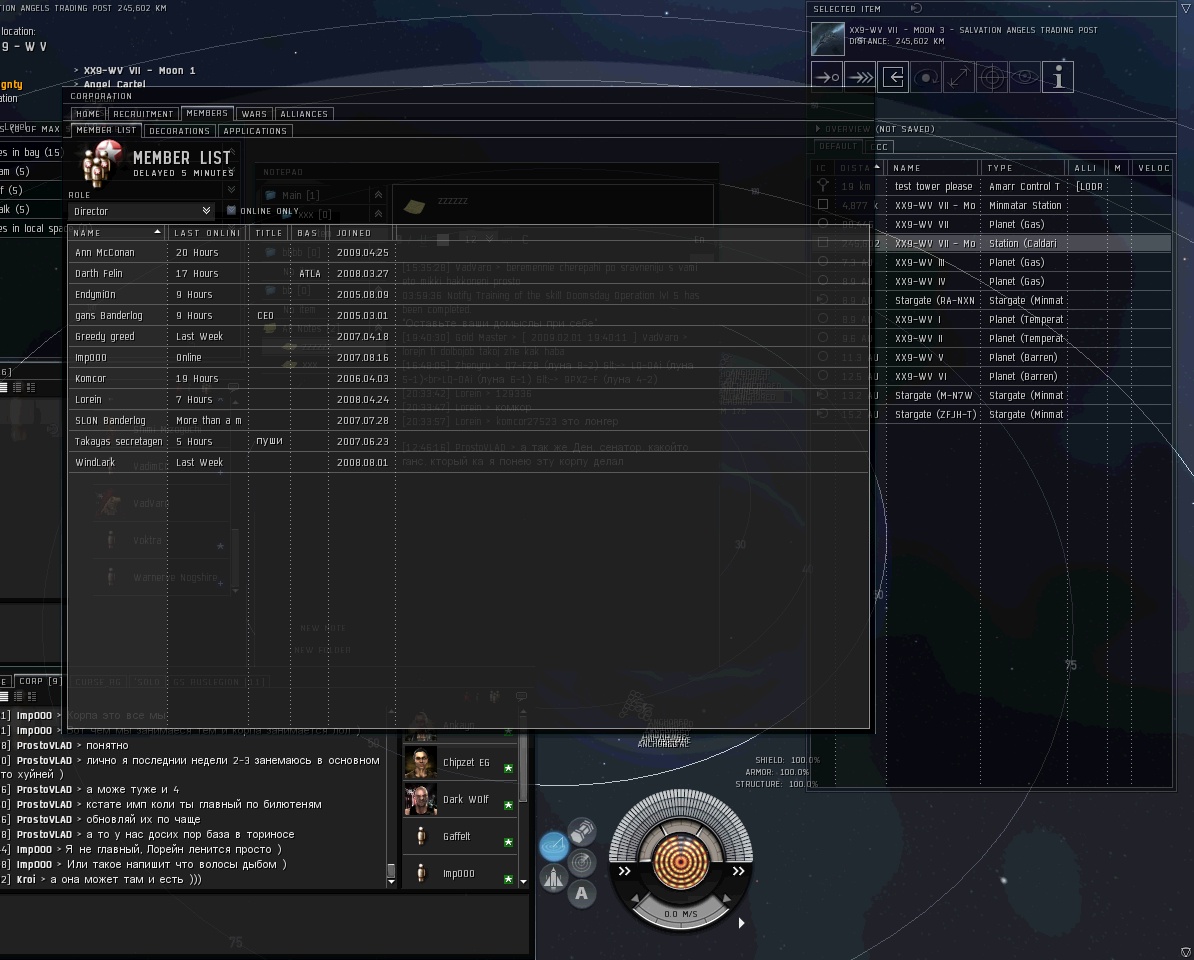Click the scanner icon near ship HUD
The width and height of the screenshot is (1194, 960).
(x=583, y=863)
